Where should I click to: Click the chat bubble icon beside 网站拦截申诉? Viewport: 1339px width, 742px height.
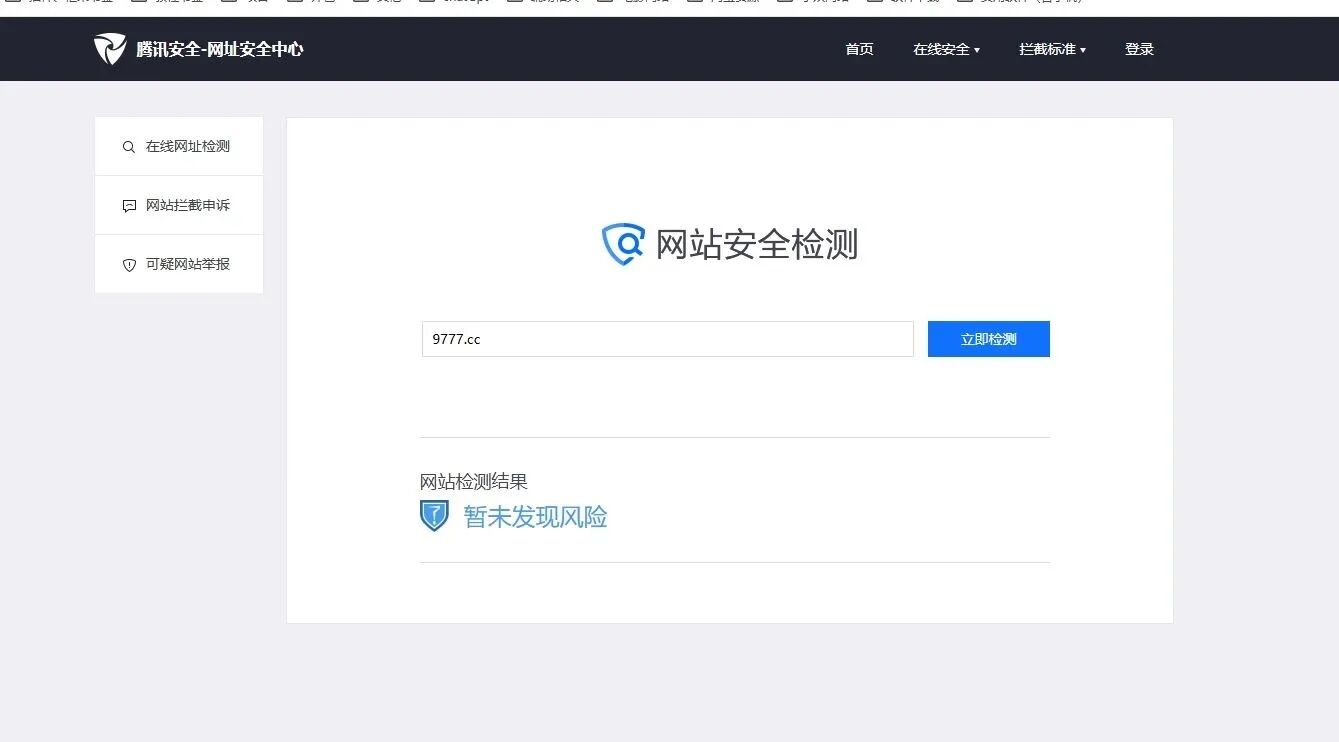tap(129, 206)
